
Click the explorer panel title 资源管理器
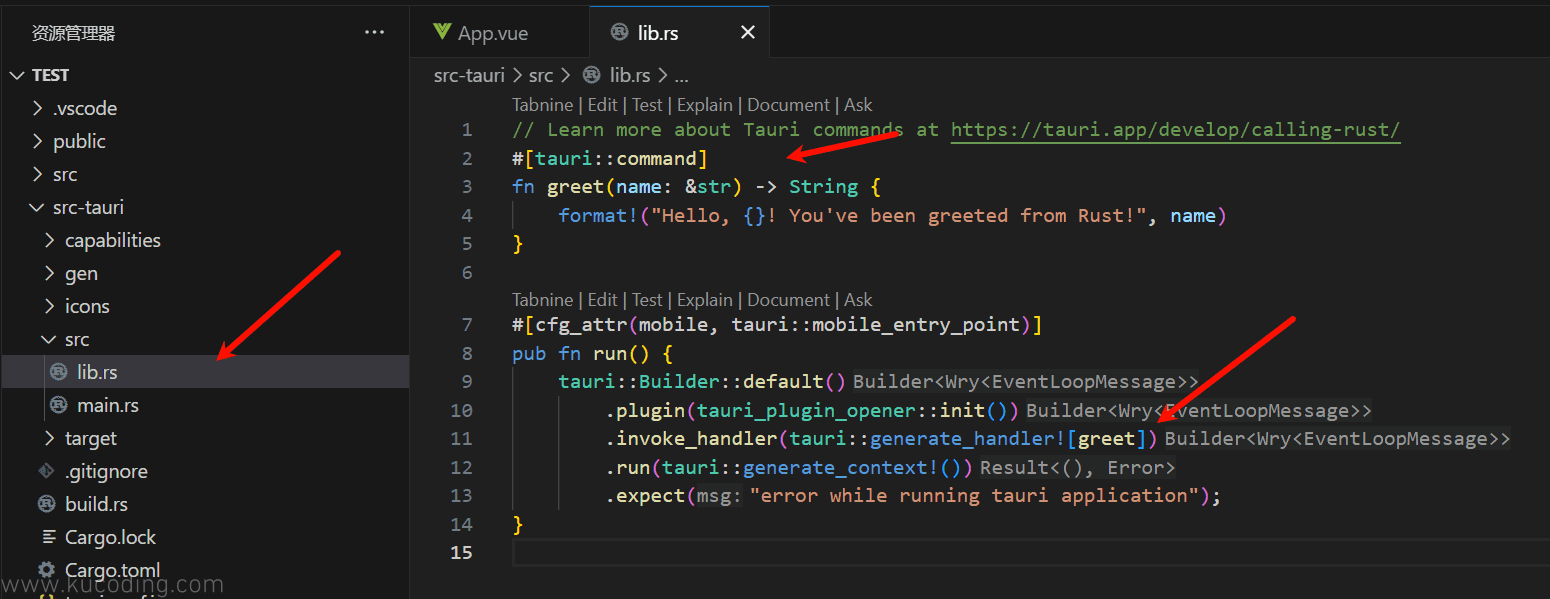[74, 33]
